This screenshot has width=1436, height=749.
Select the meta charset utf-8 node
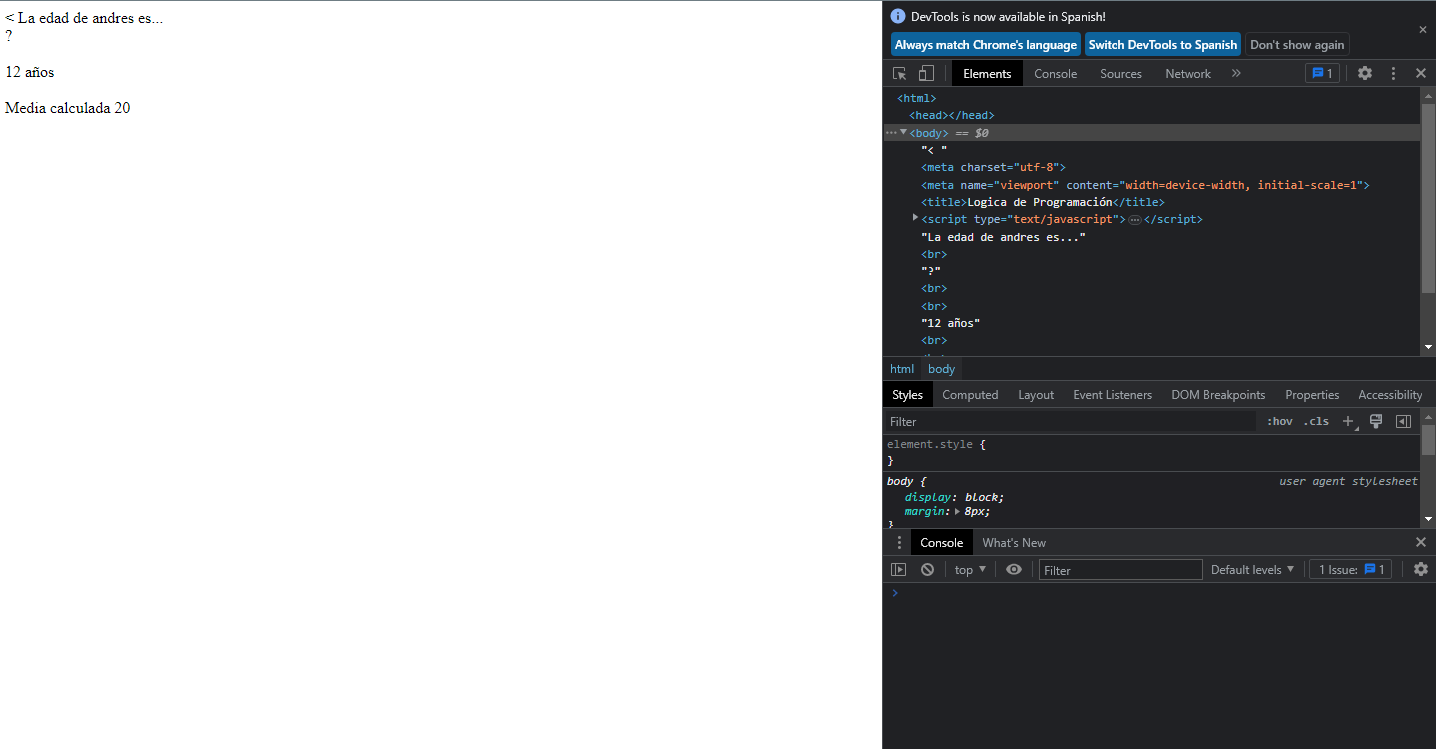(993, 167)
